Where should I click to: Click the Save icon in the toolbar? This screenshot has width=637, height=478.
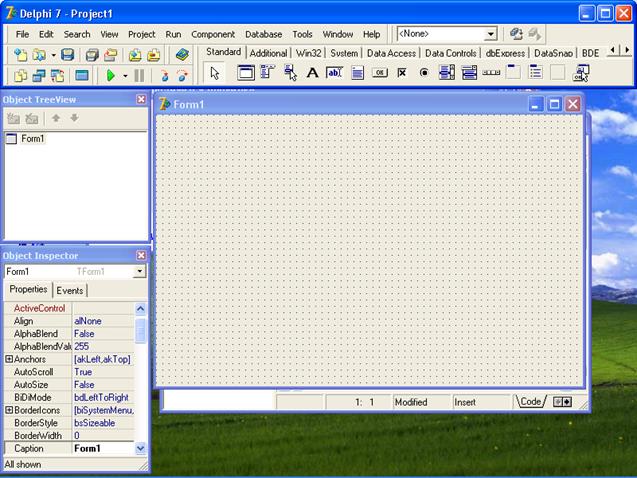point(68,55)
